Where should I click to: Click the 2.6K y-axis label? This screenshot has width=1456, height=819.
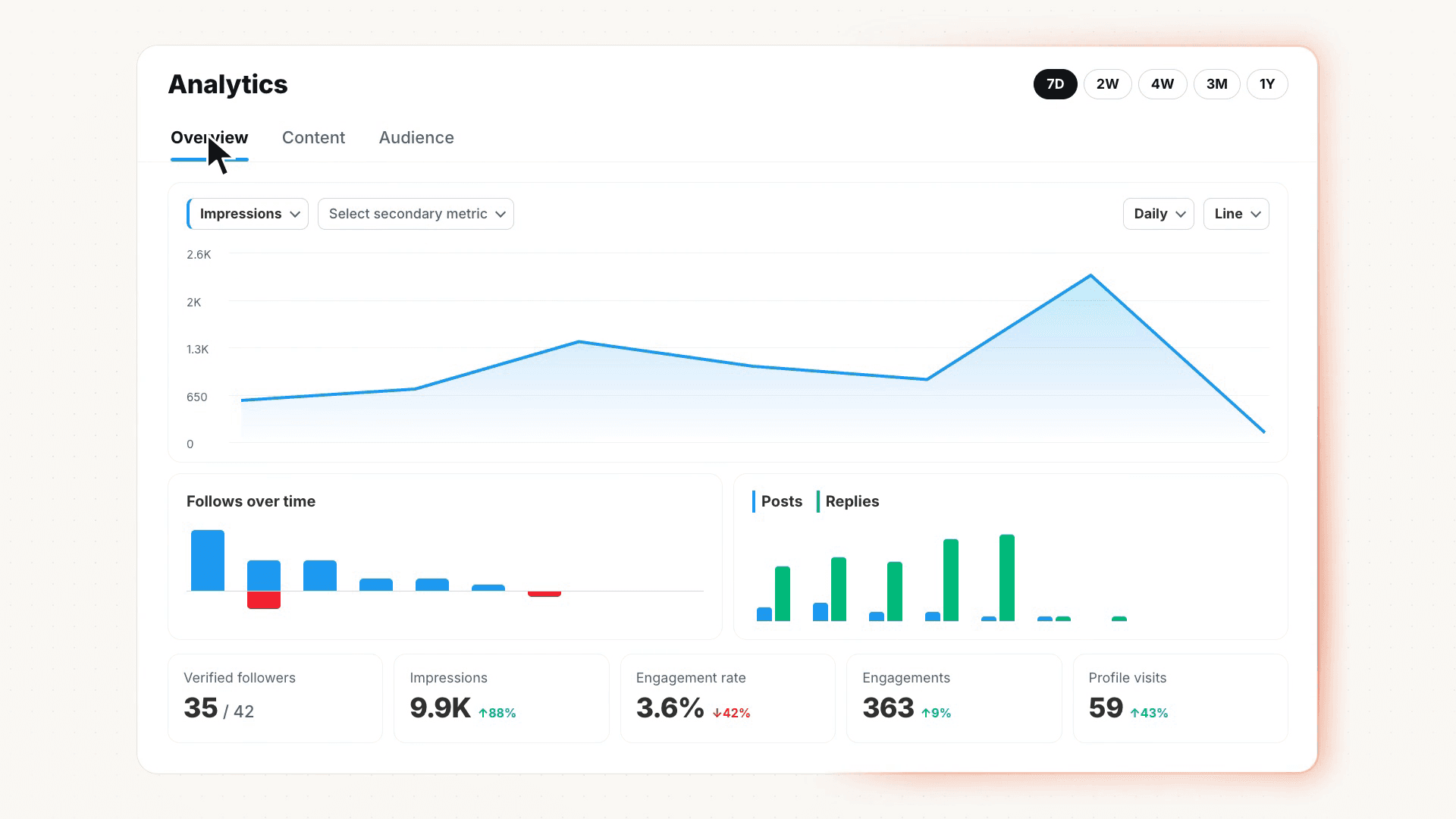click(199, 255)
